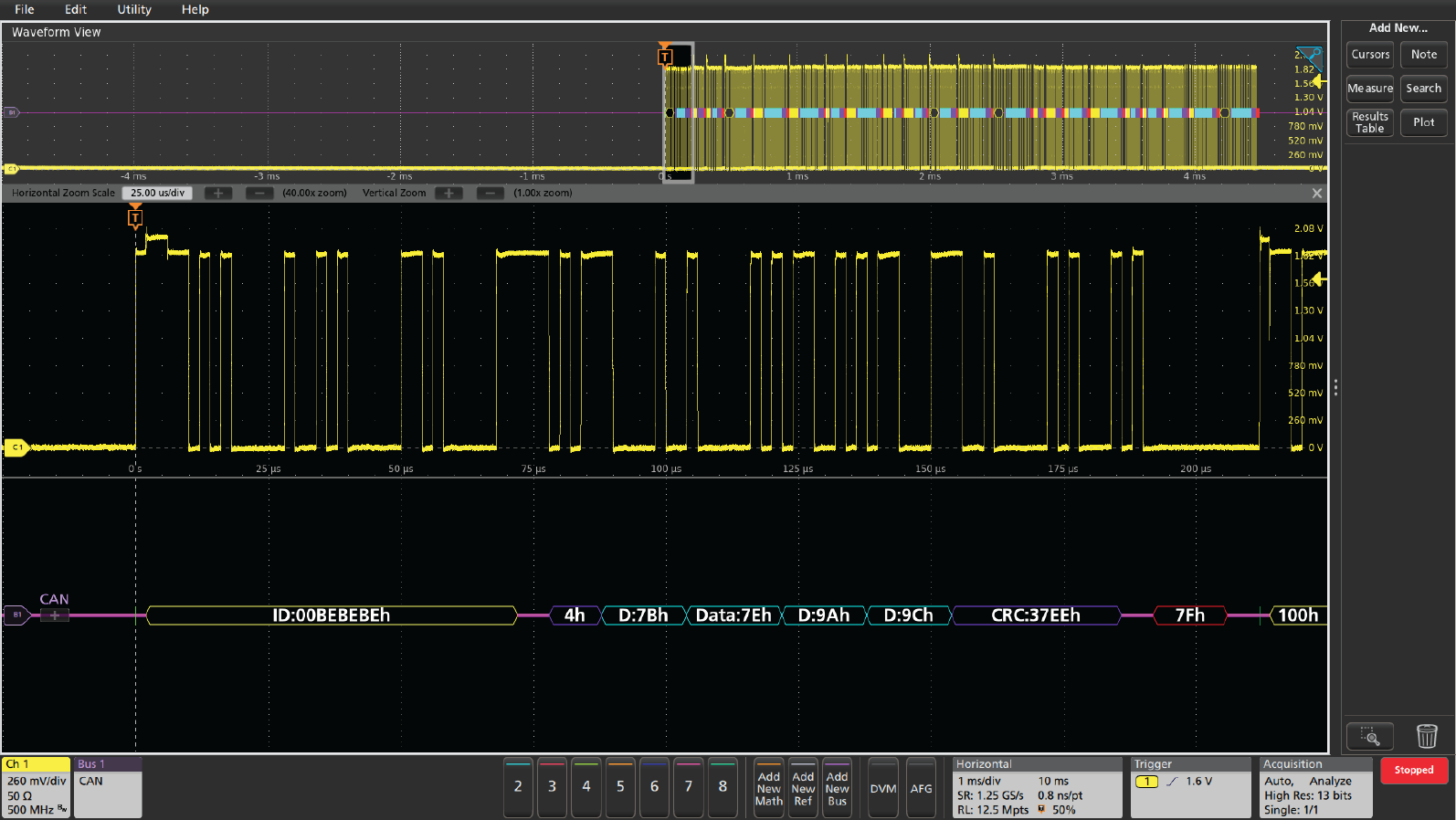Collapse side panel using dotted handle

point(1335,388)
